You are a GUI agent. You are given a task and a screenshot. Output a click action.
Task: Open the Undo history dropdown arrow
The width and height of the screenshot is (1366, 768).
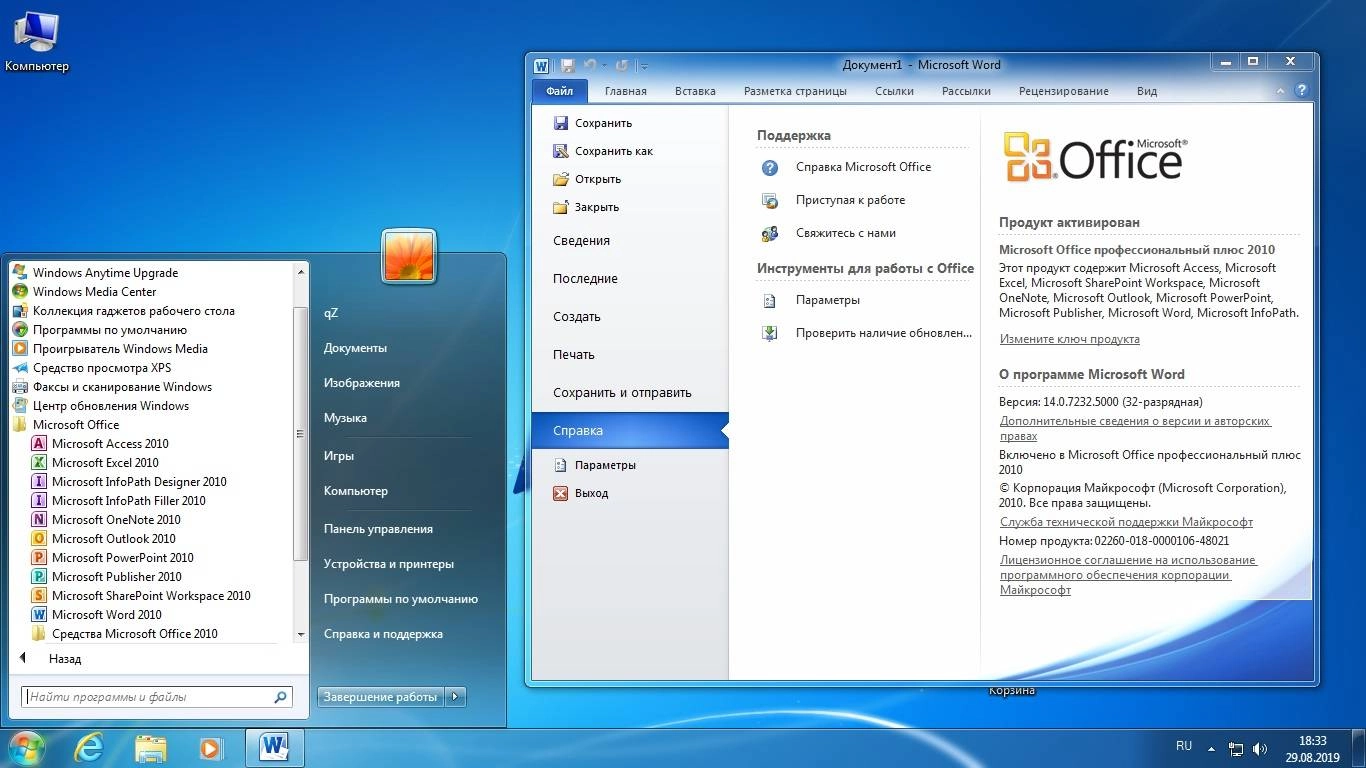click(x=604, y=66)
